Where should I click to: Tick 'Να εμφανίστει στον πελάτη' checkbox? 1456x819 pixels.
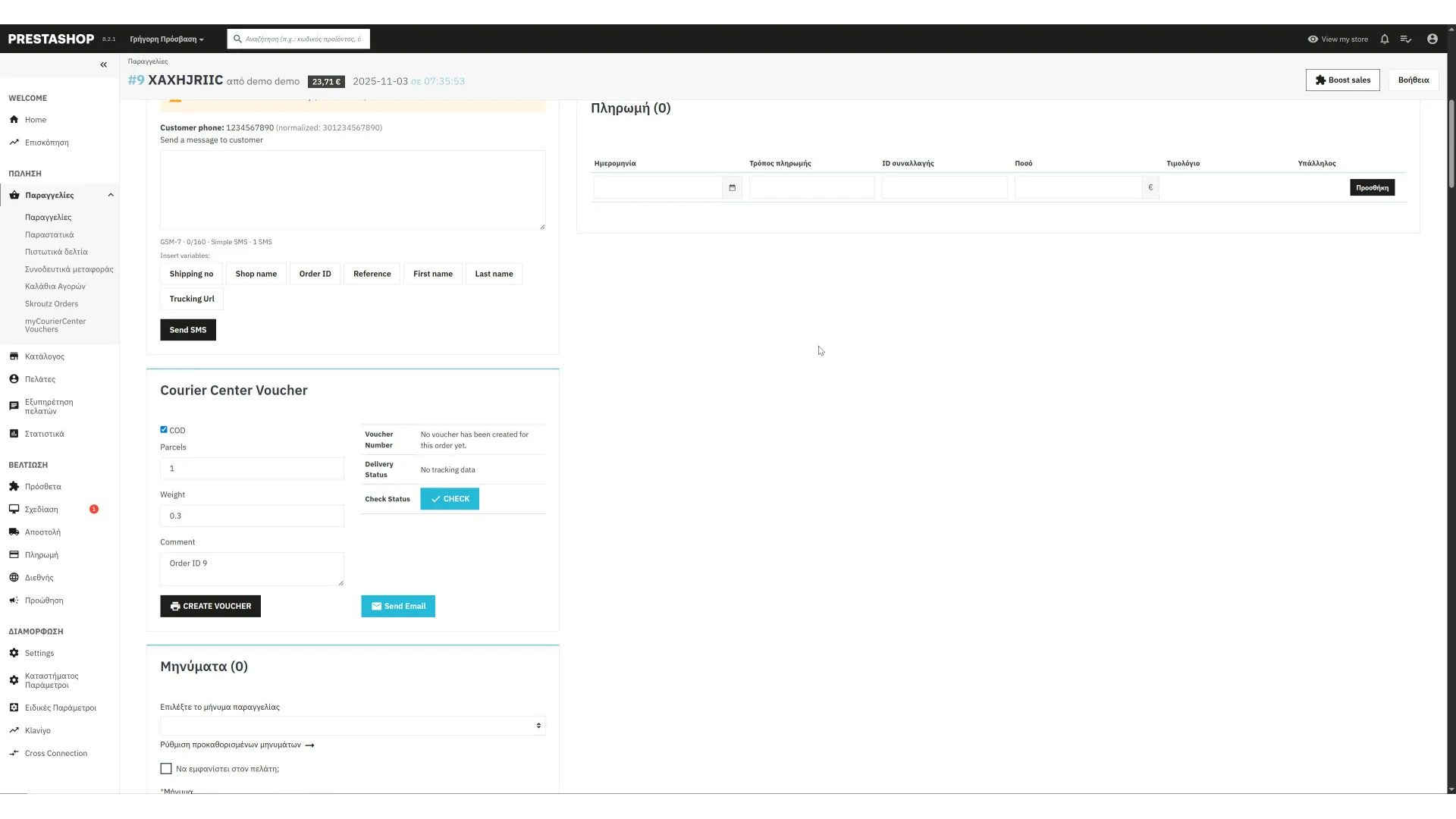click(x=166, y=769)
